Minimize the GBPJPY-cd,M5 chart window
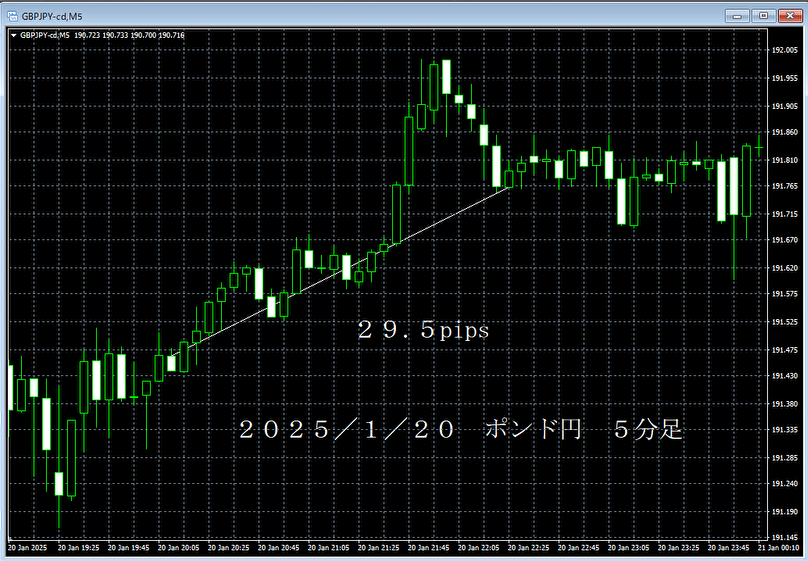Image resolution: width=808 pixels, height=561 pixels. [x=737, y=16]
